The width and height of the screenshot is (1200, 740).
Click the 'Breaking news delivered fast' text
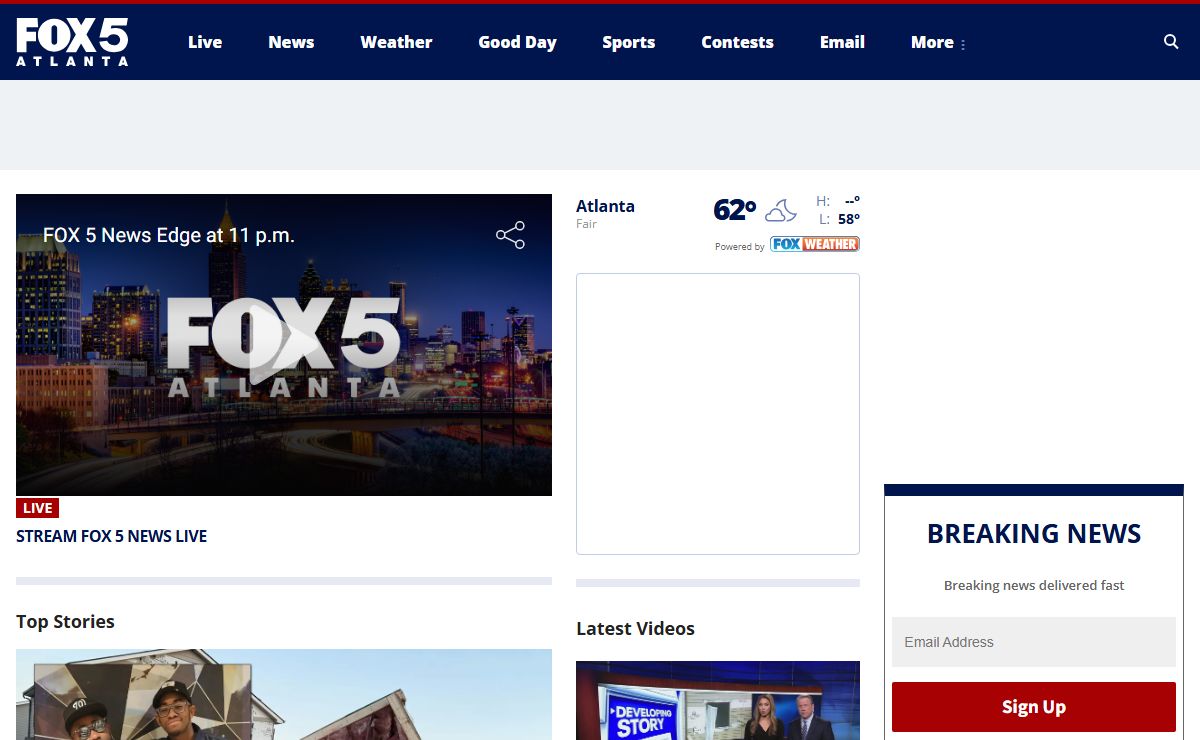click(1034, 585)
